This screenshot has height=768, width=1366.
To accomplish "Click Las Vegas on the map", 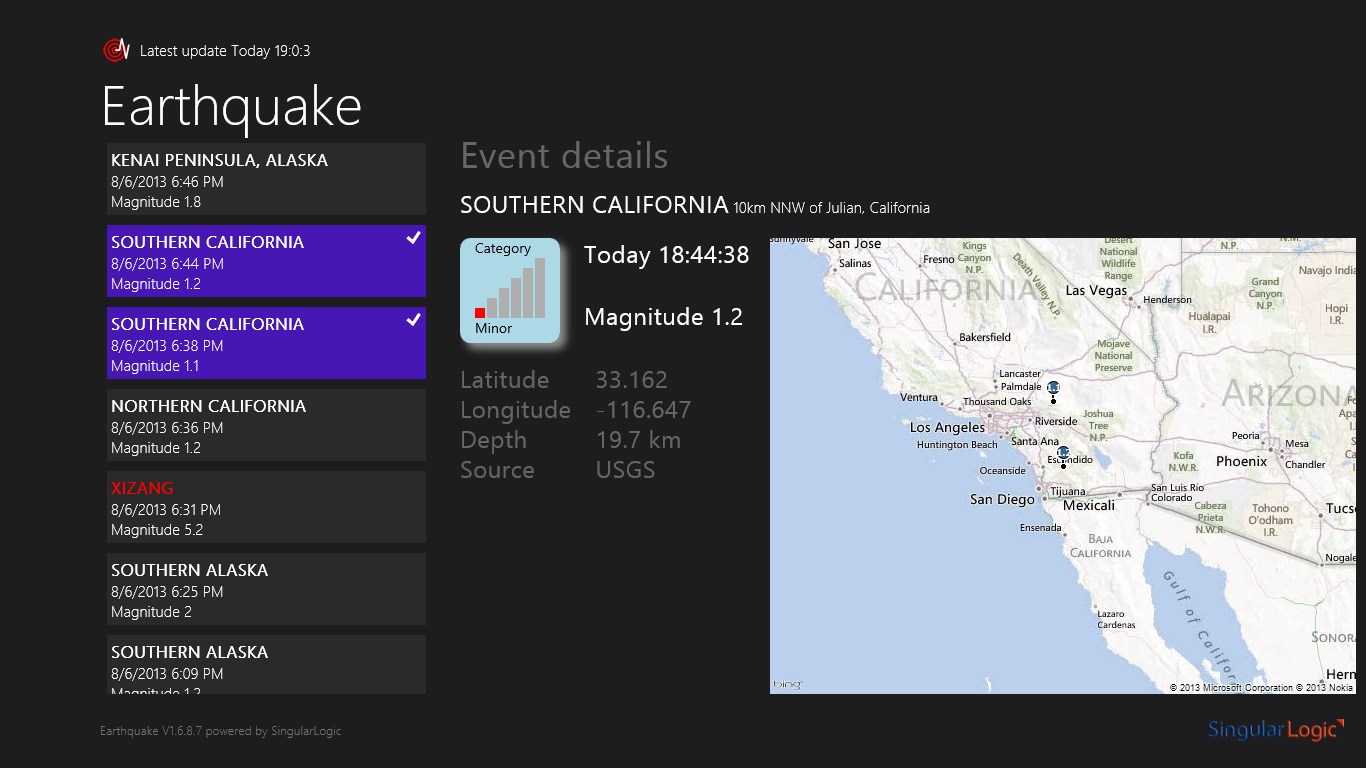I will tap(1096, 291).
